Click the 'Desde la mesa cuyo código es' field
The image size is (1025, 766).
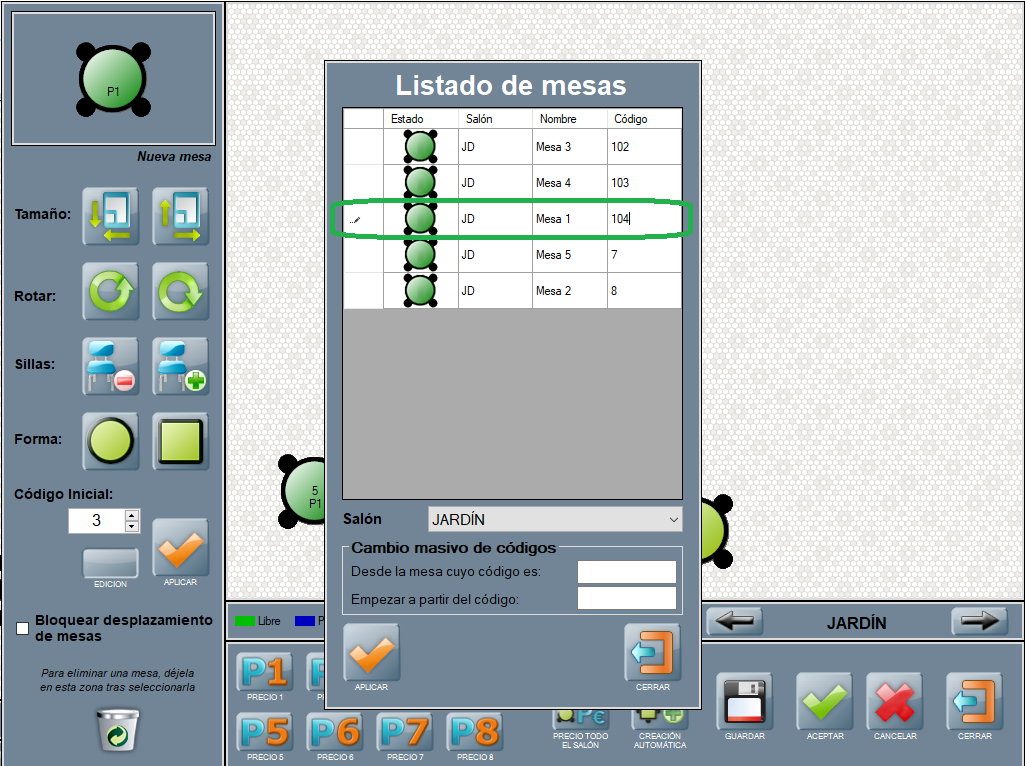(x=626, y=572)
